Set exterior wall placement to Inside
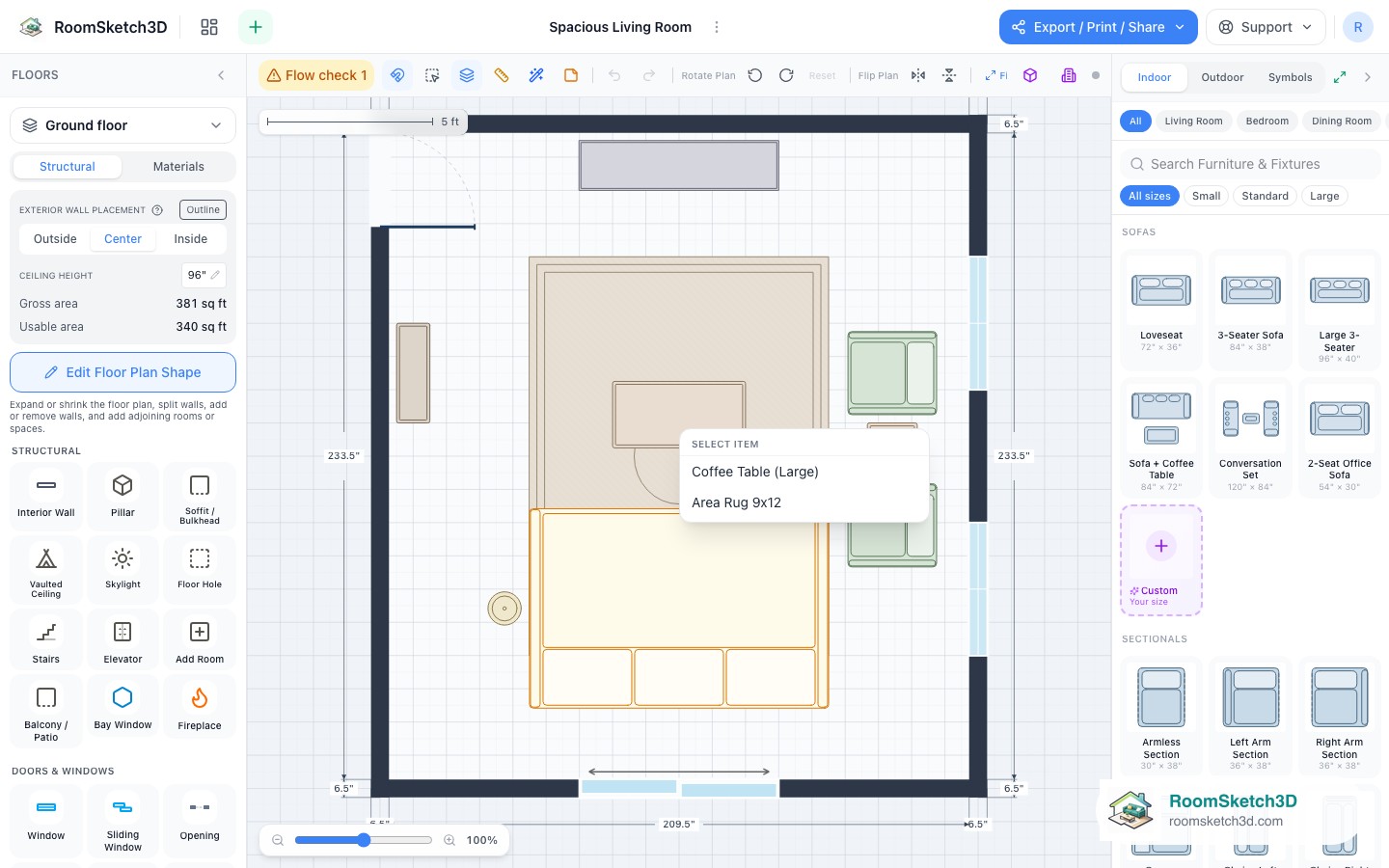Image resolution: width=1389 pixels, height=868 pixels. [x=191, y=239]
